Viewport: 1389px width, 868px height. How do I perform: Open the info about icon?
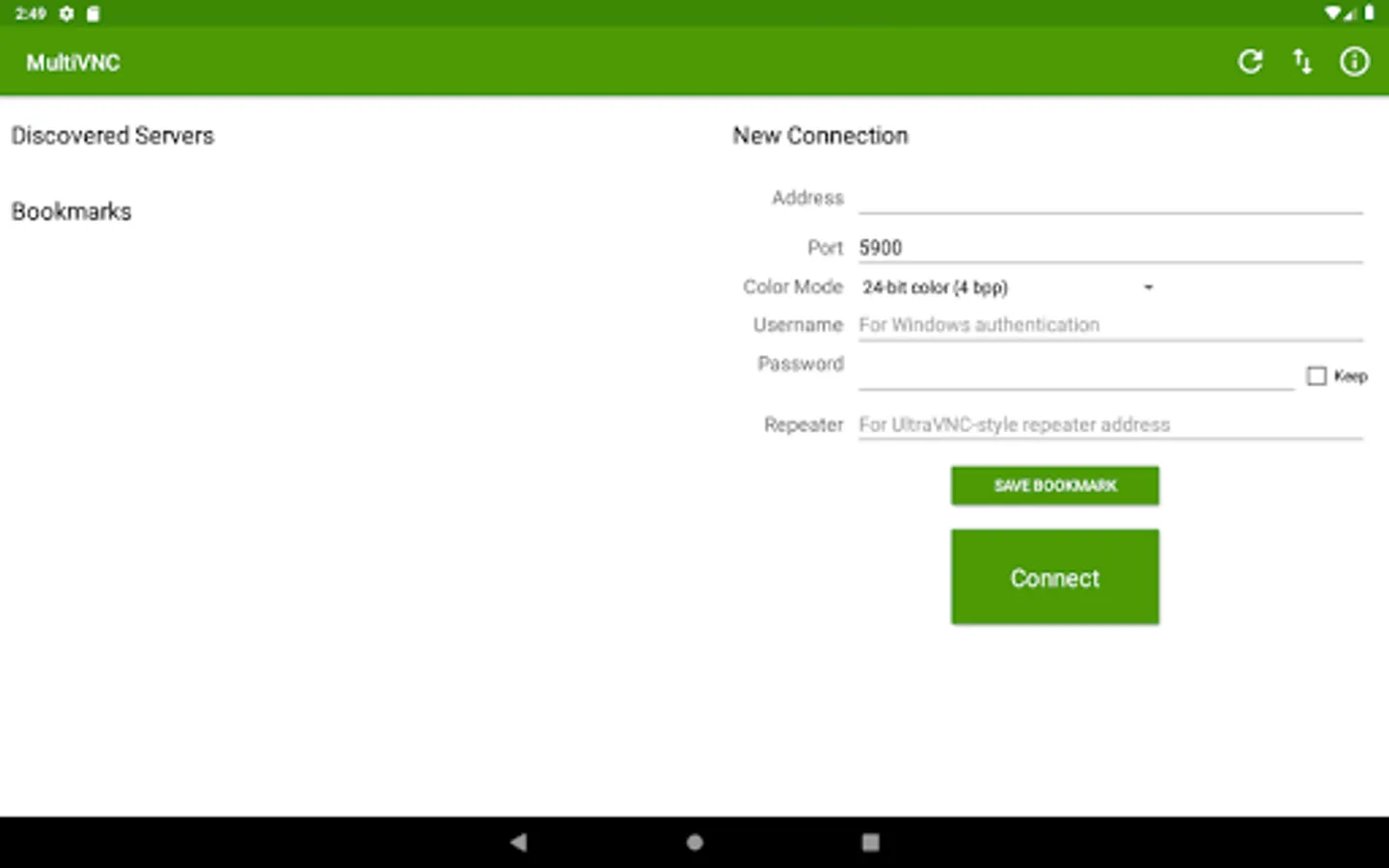click(x=1354, y=62)
